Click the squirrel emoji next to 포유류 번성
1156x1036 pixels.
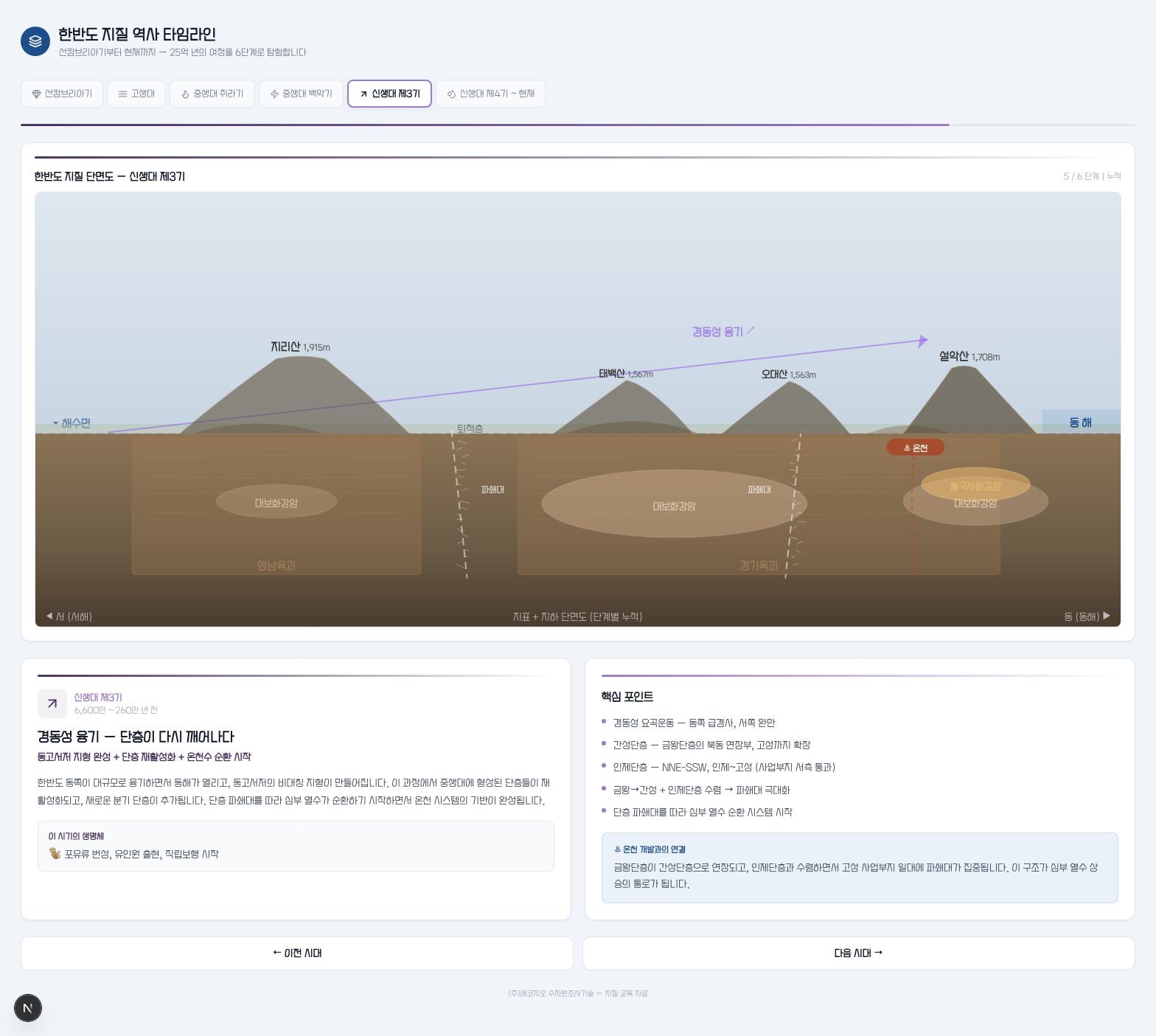pyautogui.click(x=55, y=854)
